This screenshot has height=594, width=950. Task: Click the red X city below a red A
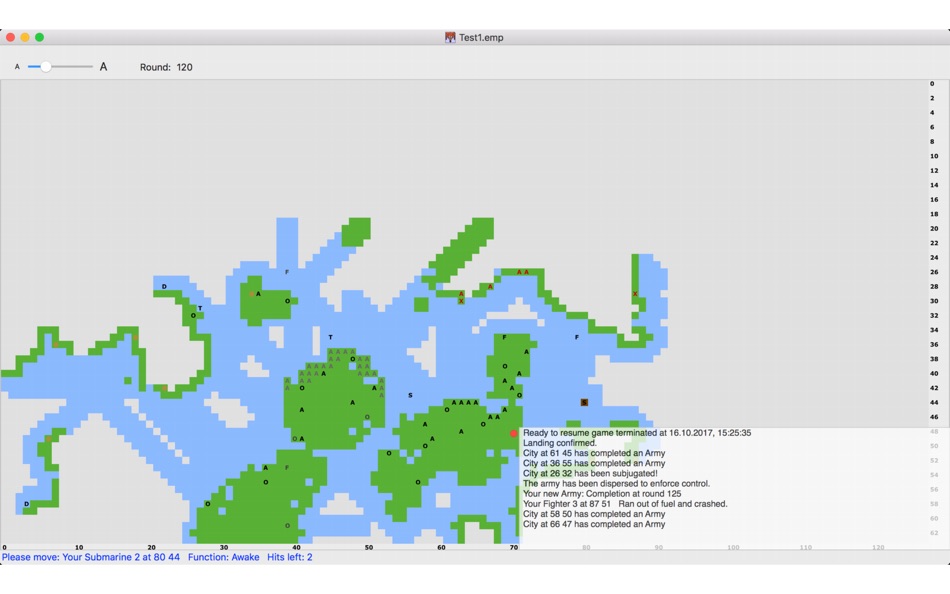click(x=461, y=301)
